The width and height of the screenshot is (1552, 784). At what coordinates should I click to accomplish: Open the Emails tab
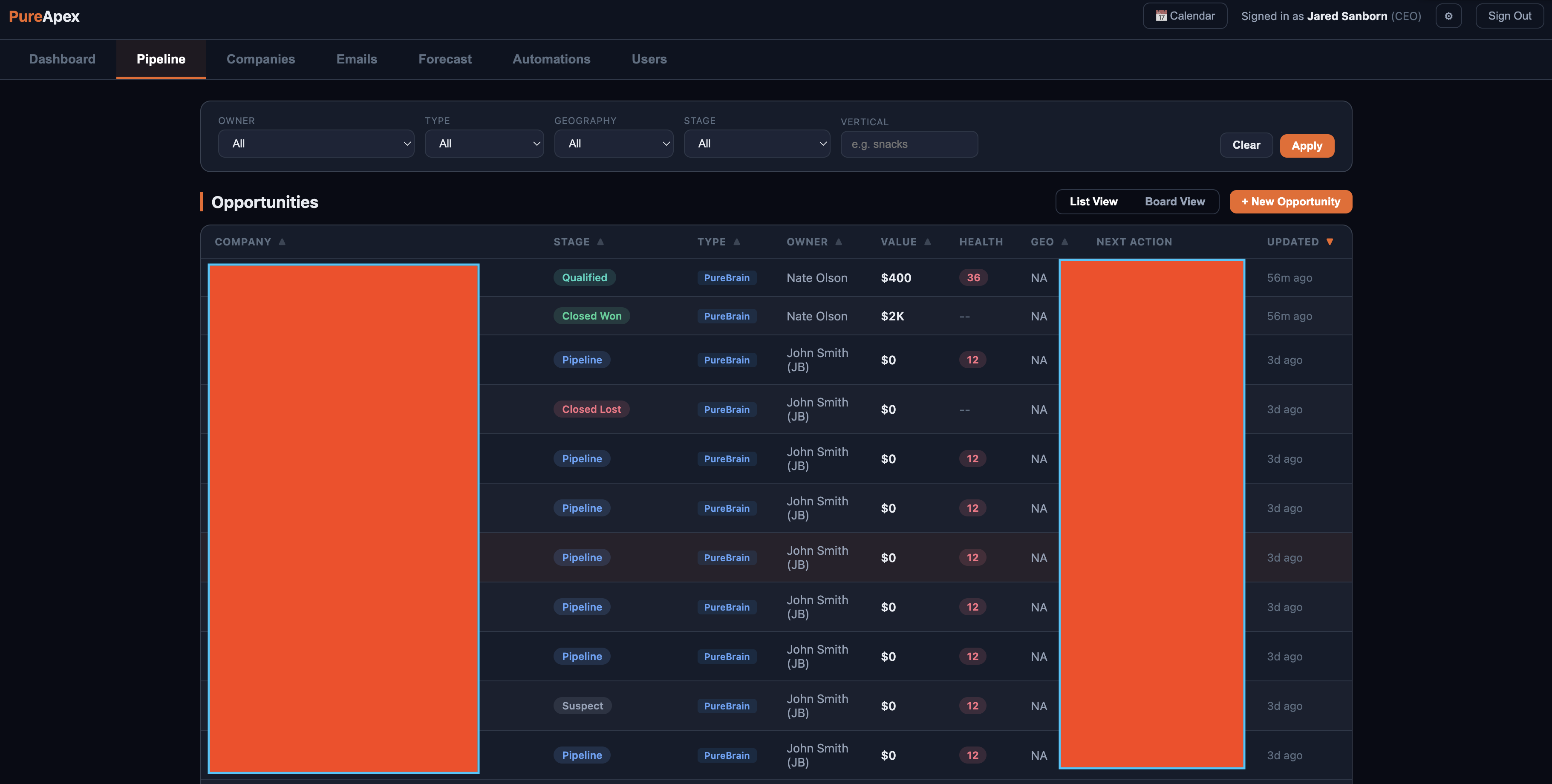coord(357,59)
